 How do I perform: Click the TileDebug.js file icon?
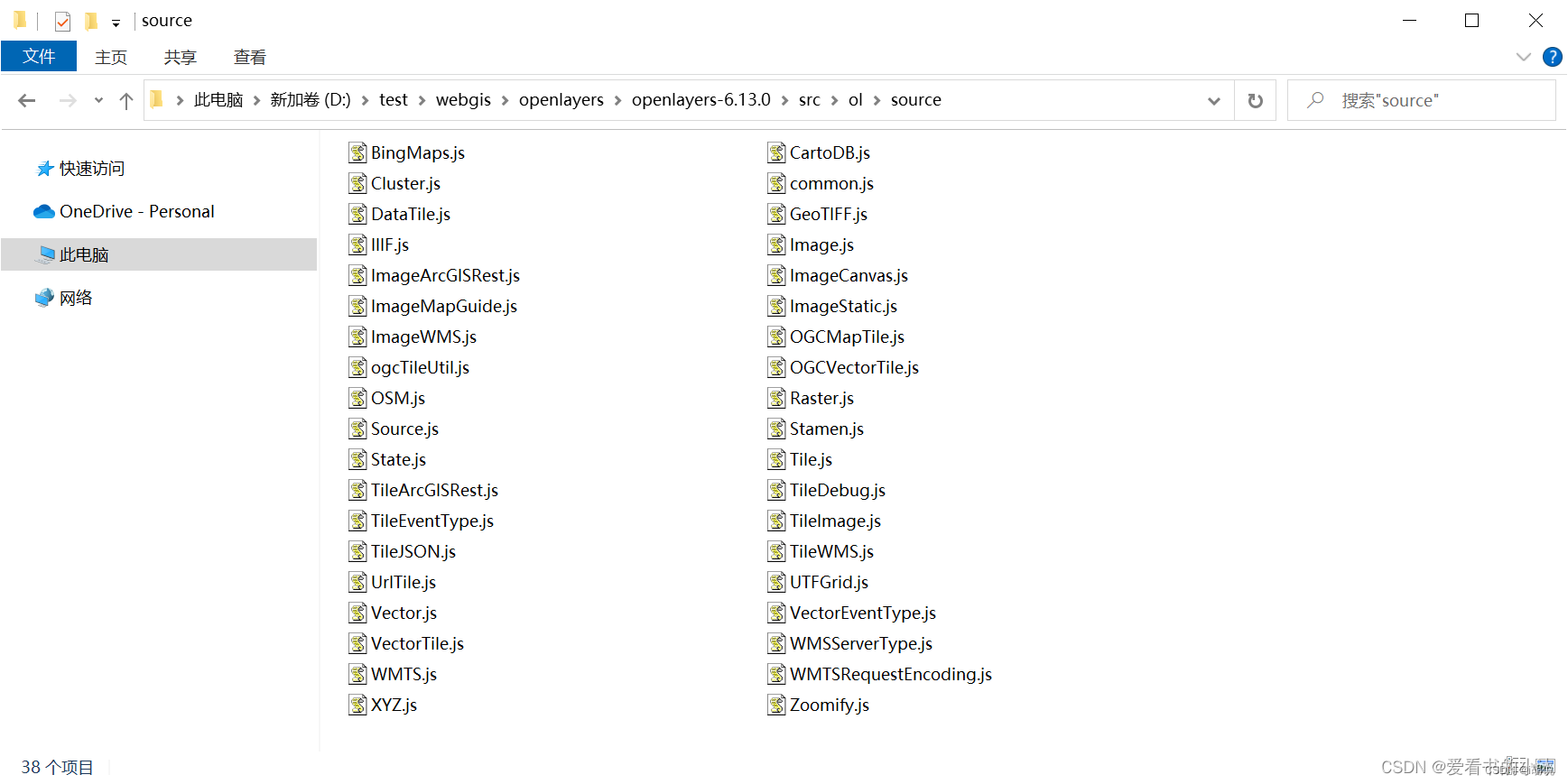tap(777, 490)
